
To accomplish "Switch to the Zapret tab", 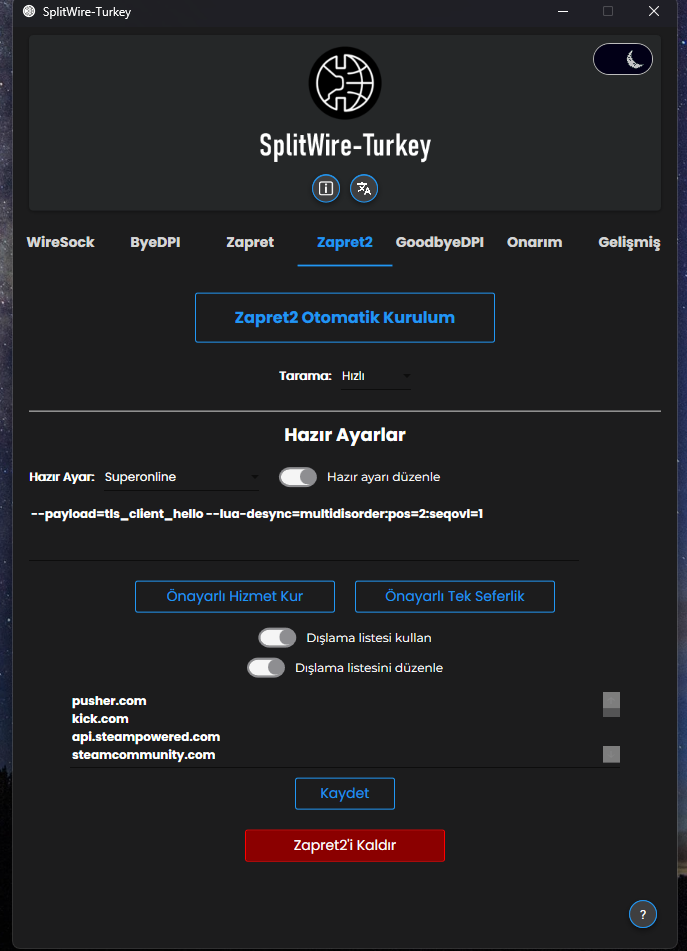I will tap(250, 242).
